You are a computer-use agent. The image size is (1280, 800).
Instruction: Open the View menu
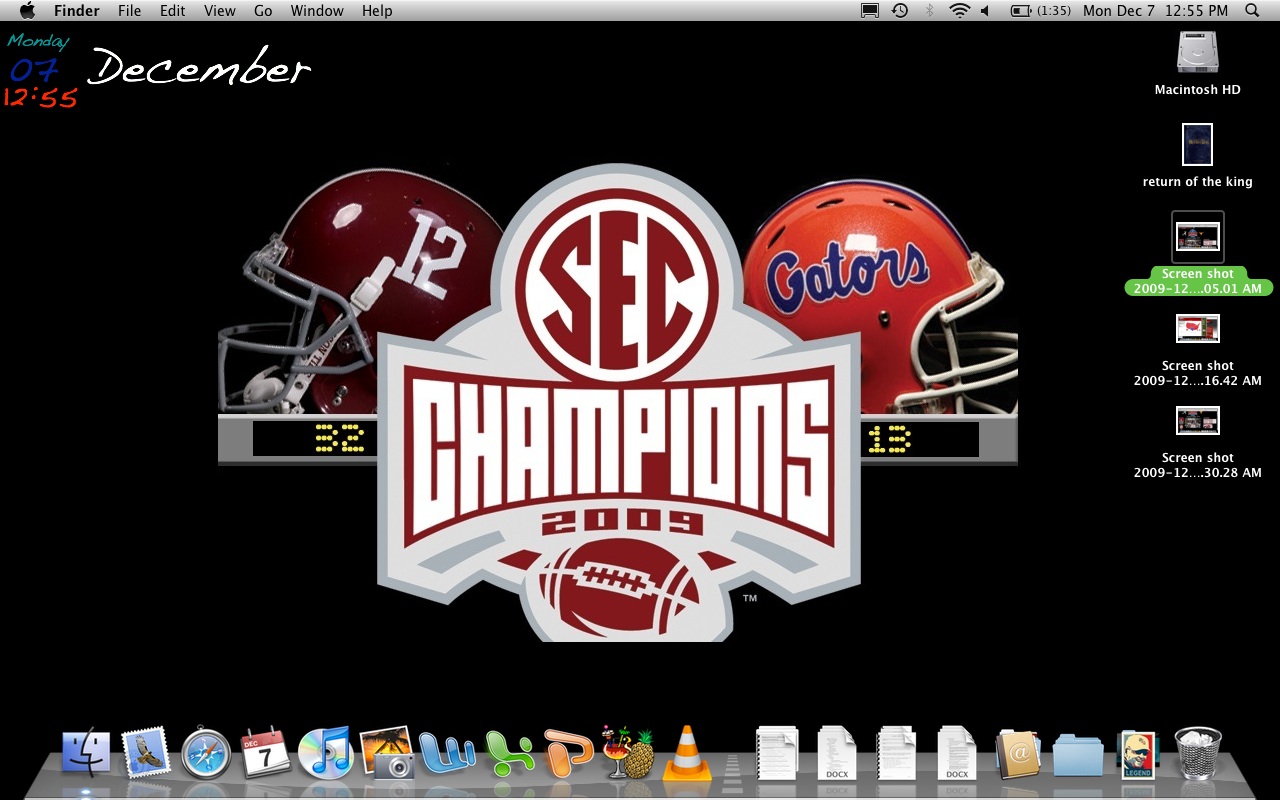tap(219, 11)
